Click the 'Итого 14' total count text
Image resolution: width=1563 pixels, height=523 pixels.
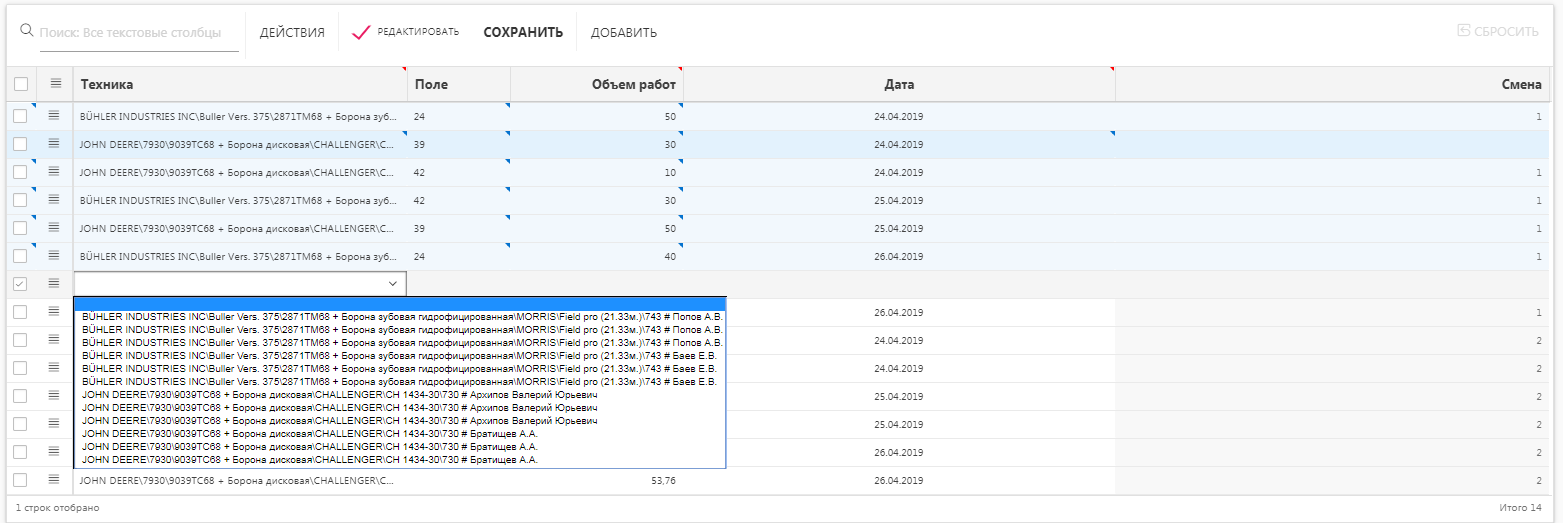coord(1521,508)
